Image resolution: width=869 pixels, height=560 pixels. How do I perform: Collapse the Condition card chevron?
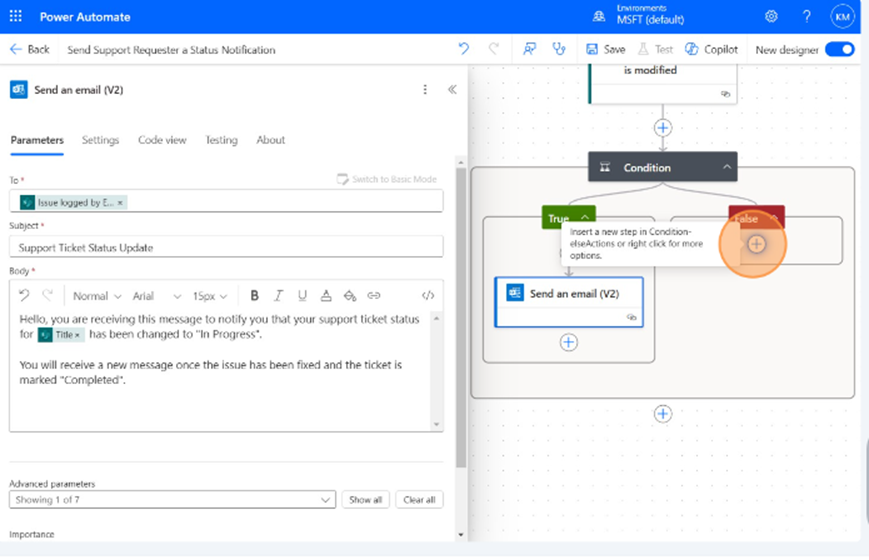click(727, 167)
